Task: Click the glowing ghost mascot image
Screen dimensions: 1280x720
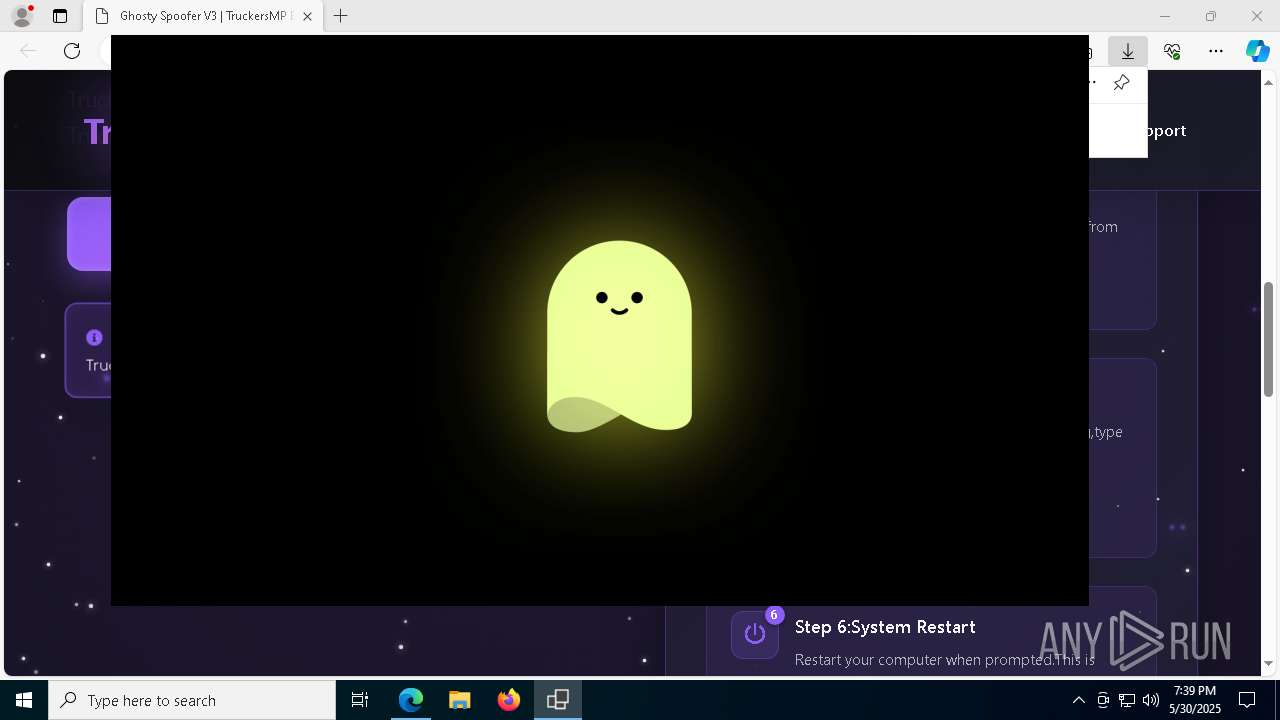Action: click(x=619, y=336)
